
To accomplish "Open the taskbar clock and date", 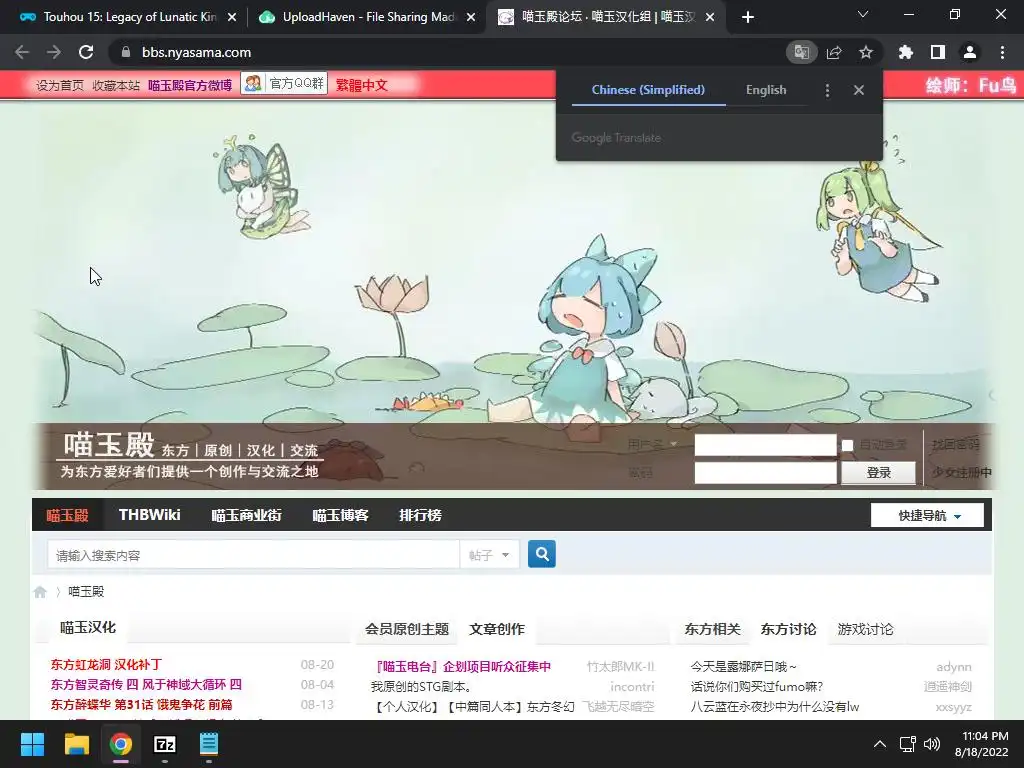I will click(x=982, y=744).
